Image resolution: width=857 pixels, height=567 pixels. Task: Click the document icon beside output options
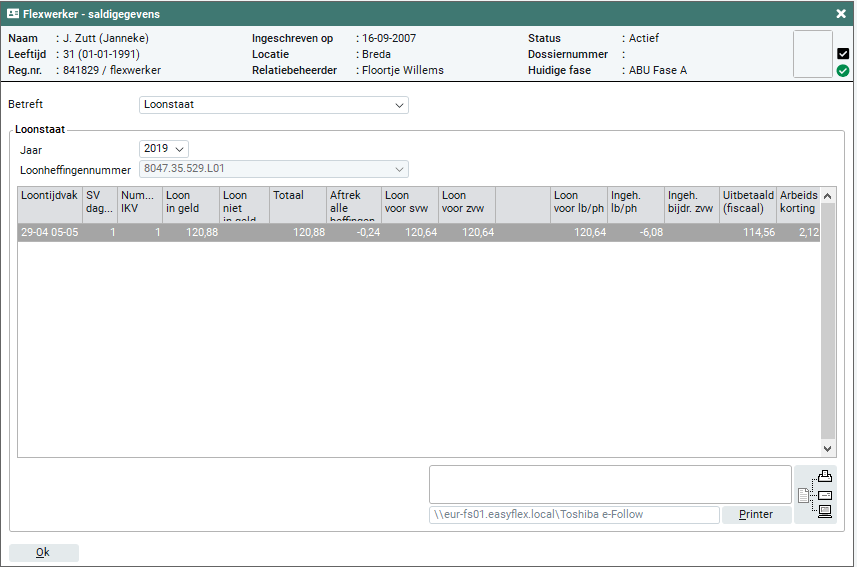click(x=804, y=495)
